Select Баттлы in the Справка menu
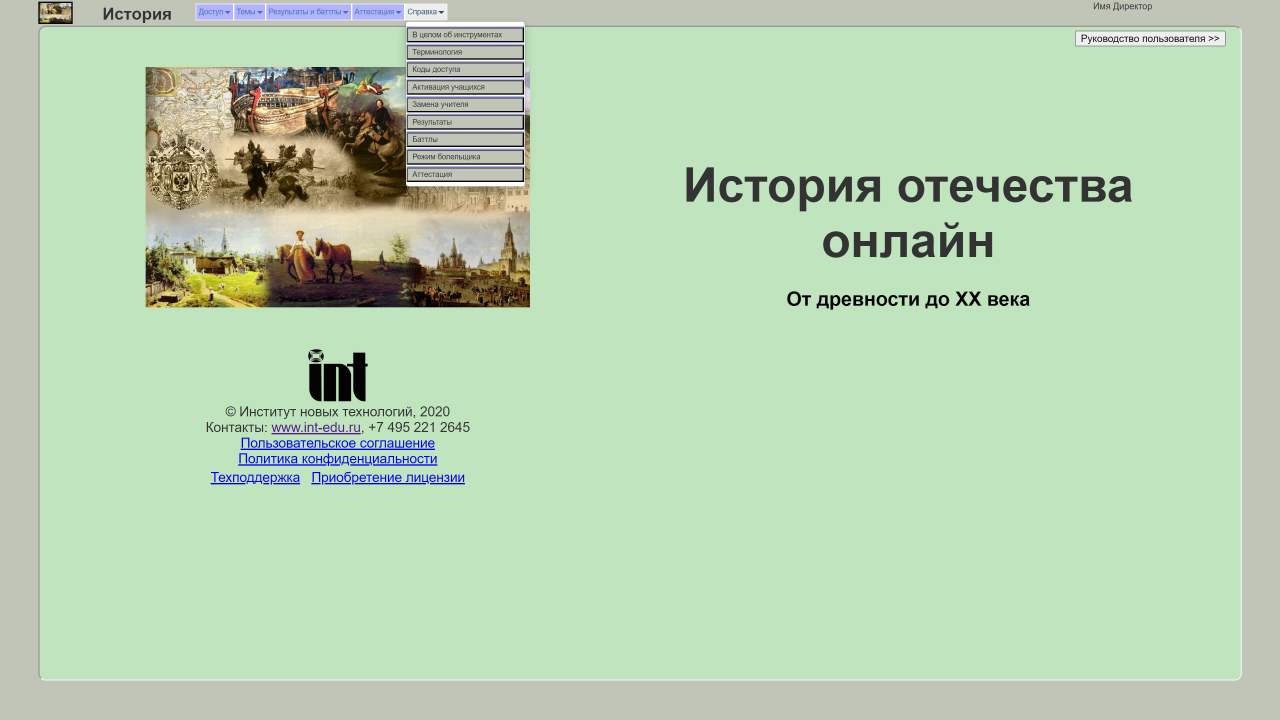The height and width of the screenshot is (720, 1280). pyautogui.click(x=465, y=139)
